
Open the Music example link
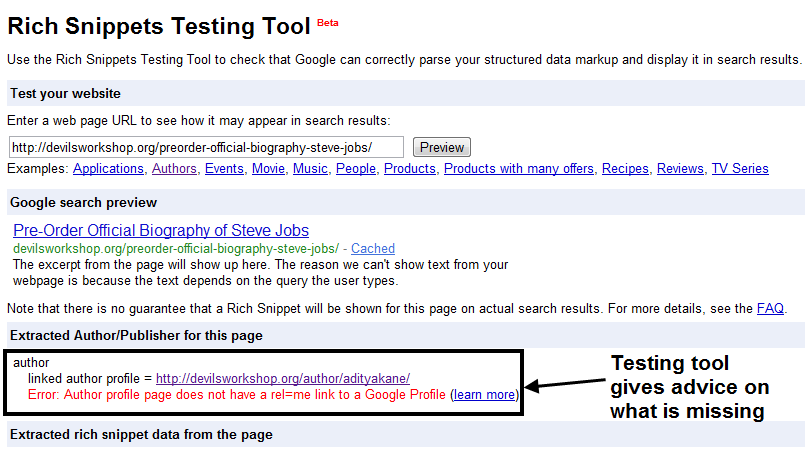[x=310, y=168]
